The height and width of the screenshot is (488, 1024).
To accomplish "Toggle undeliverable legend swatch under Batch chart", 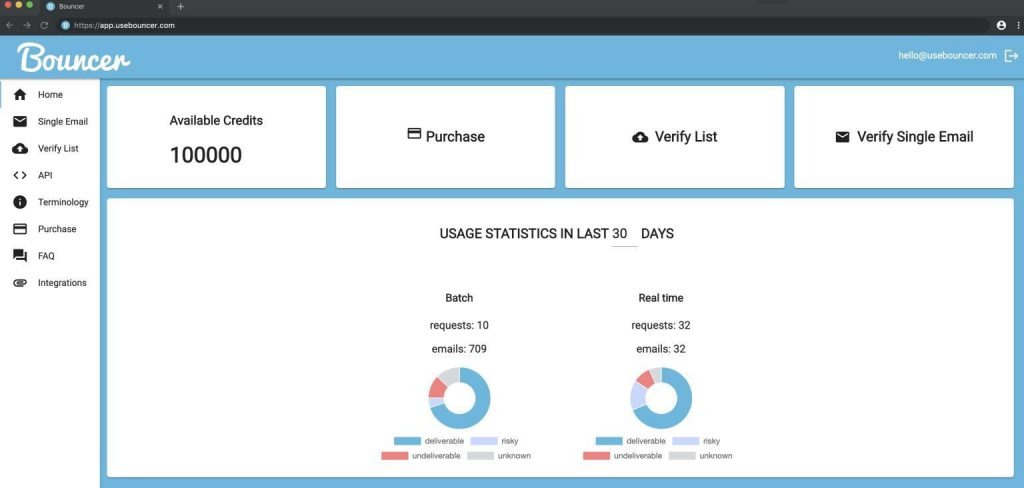I will click(x=394, y=456).
